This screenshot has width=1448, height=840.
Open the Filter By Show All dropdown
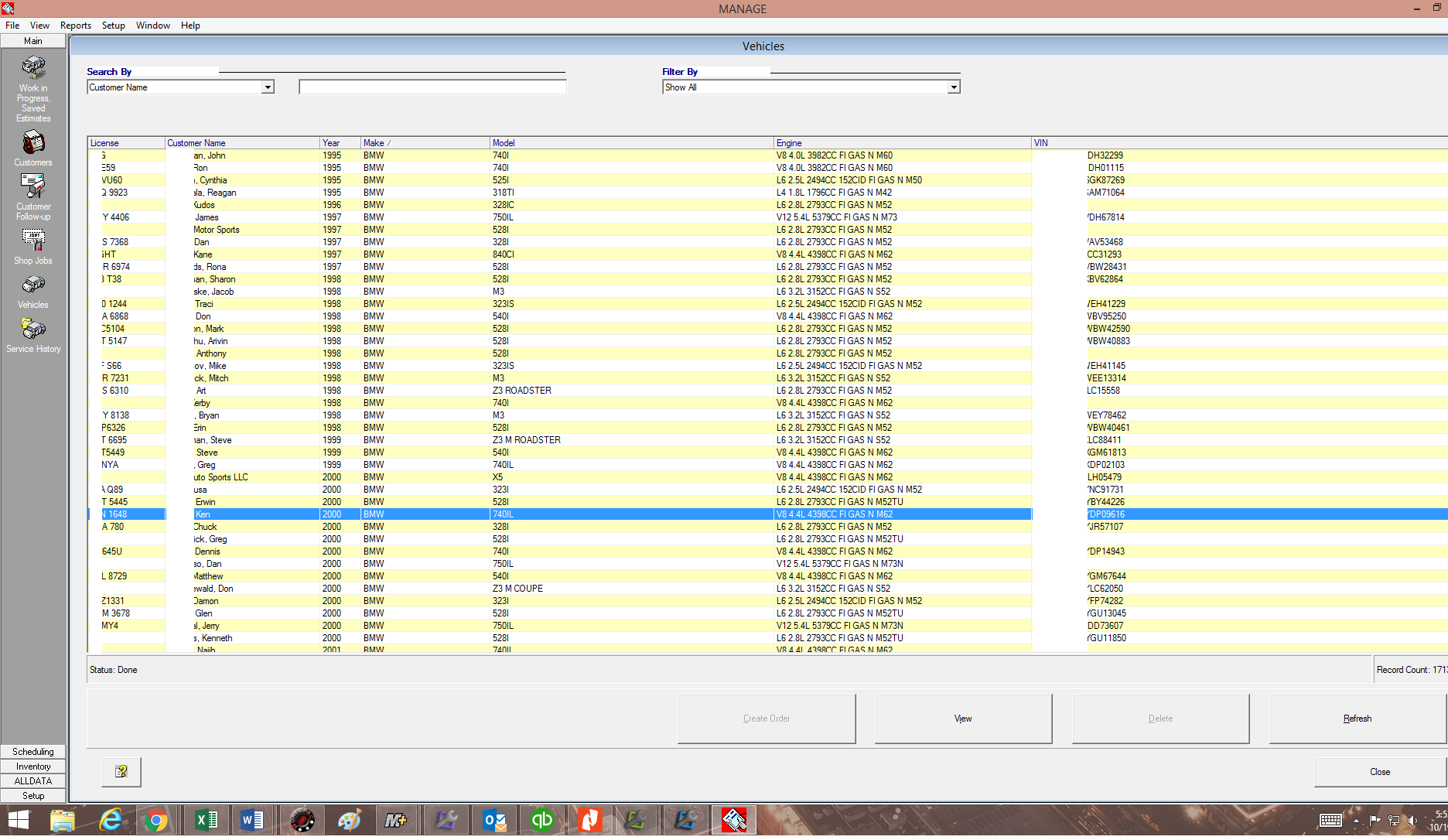[954, 87]
